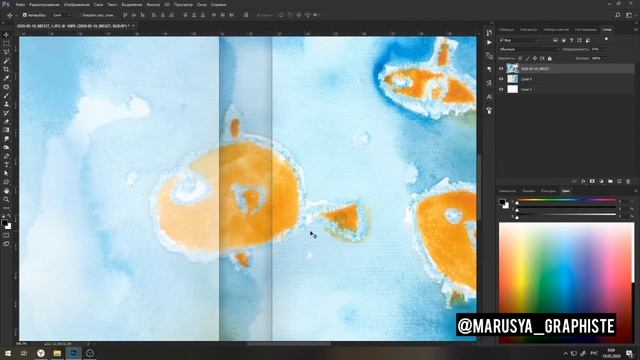Open the workspace switcher in the options bar
Viewport: 640px width, 360px height.
pos(629,15)
